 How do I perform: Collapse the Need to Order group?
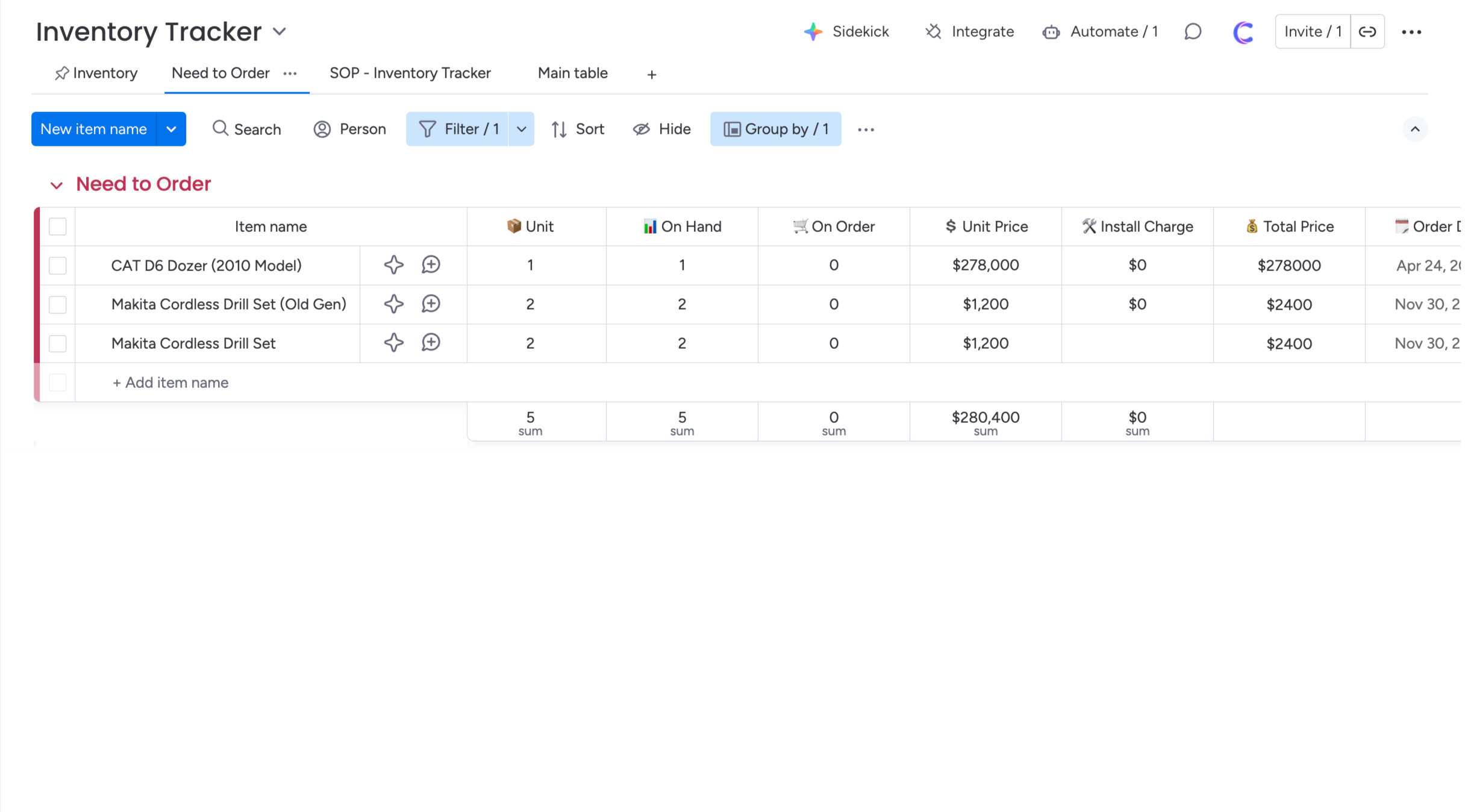[57, 185]
